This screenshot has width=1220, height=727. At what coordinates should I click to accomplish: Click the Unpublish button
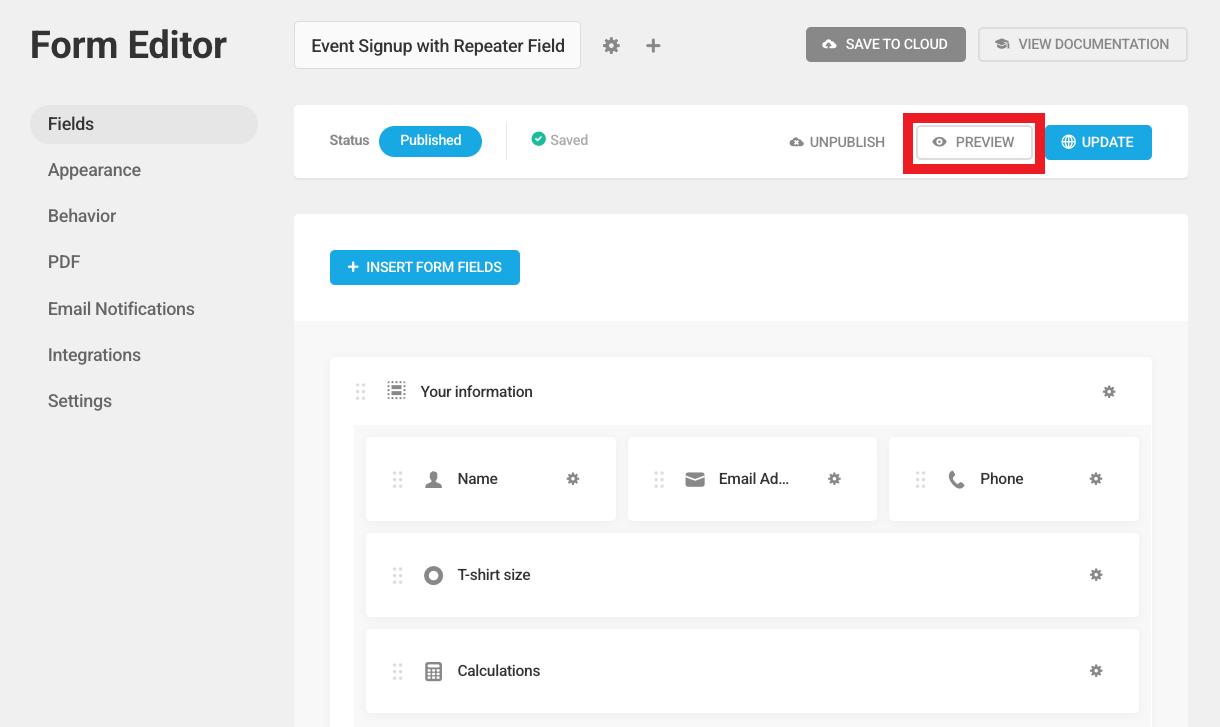[x=837, y=142]
